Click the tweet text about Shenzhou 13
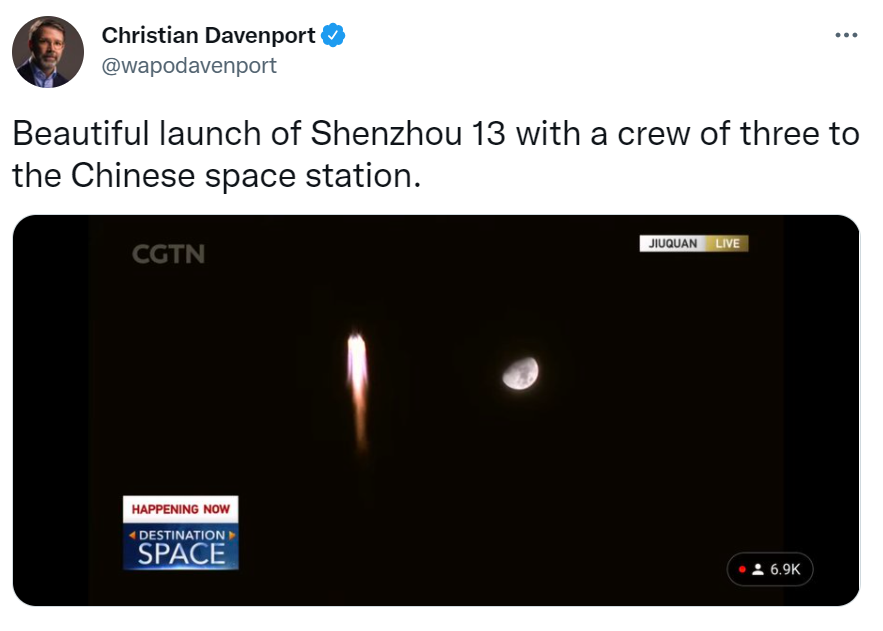The width and height of the screenshot is (883, 631). [435, 134]
